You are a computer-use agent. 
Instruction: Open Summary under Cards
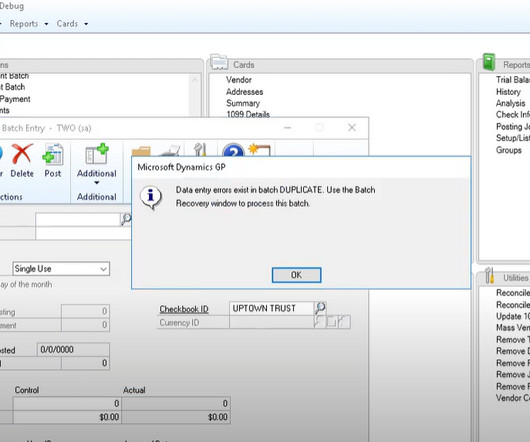click(x=243, y=103)
